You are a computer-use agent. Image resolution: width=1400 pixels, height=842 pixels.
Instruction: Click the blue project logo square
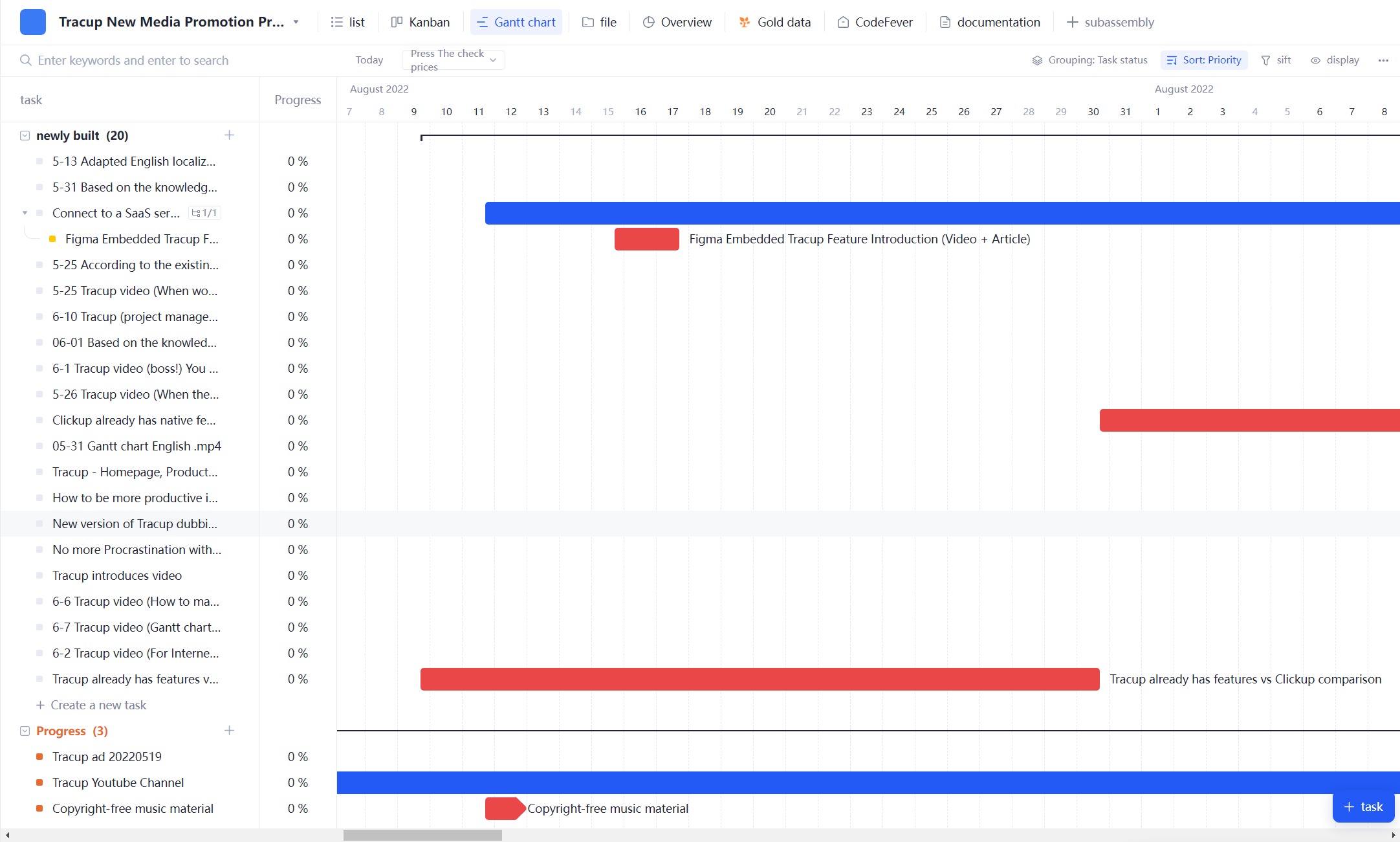pyautogui.click(x=33, y=22)
